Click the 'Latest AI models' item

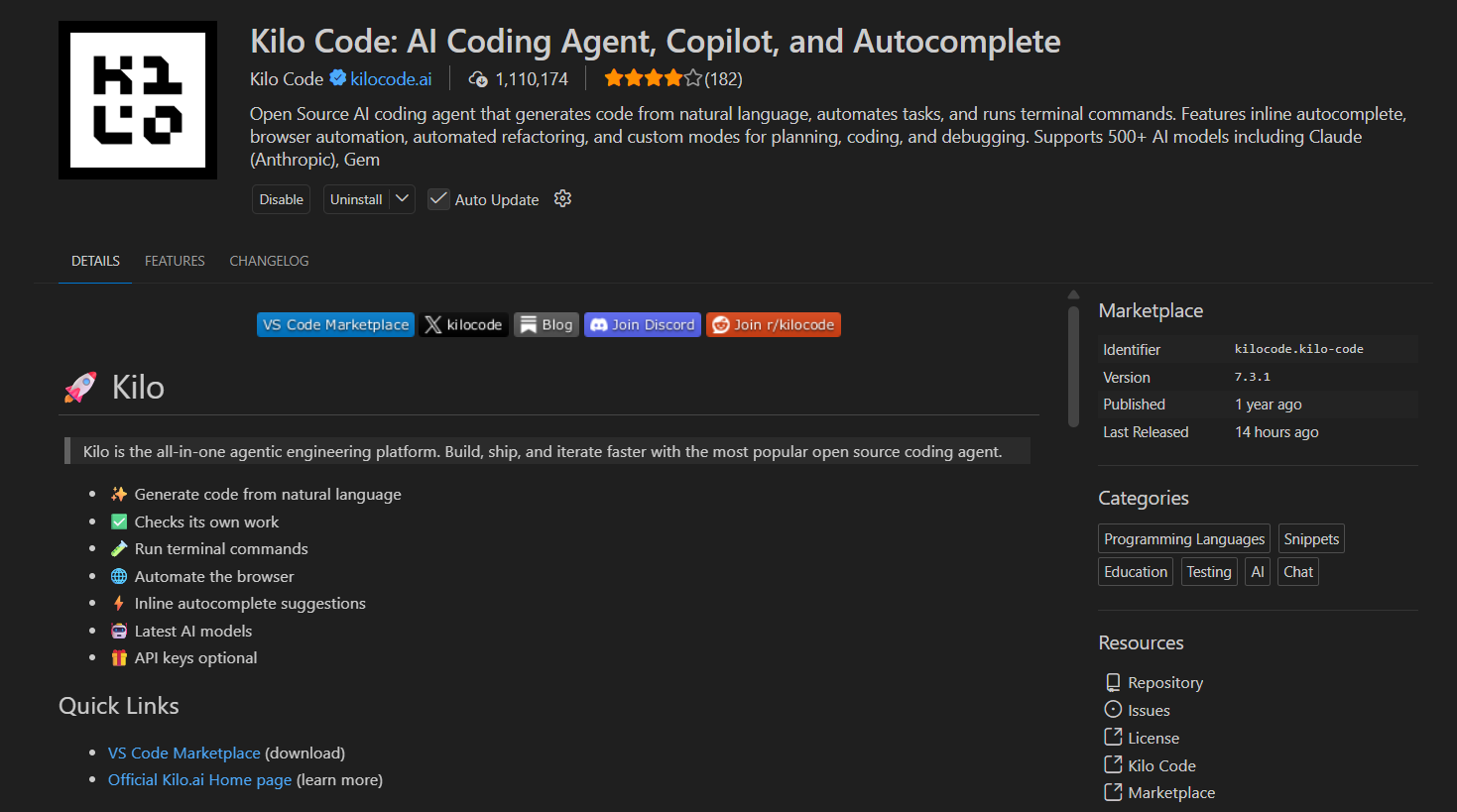[193, 632]
